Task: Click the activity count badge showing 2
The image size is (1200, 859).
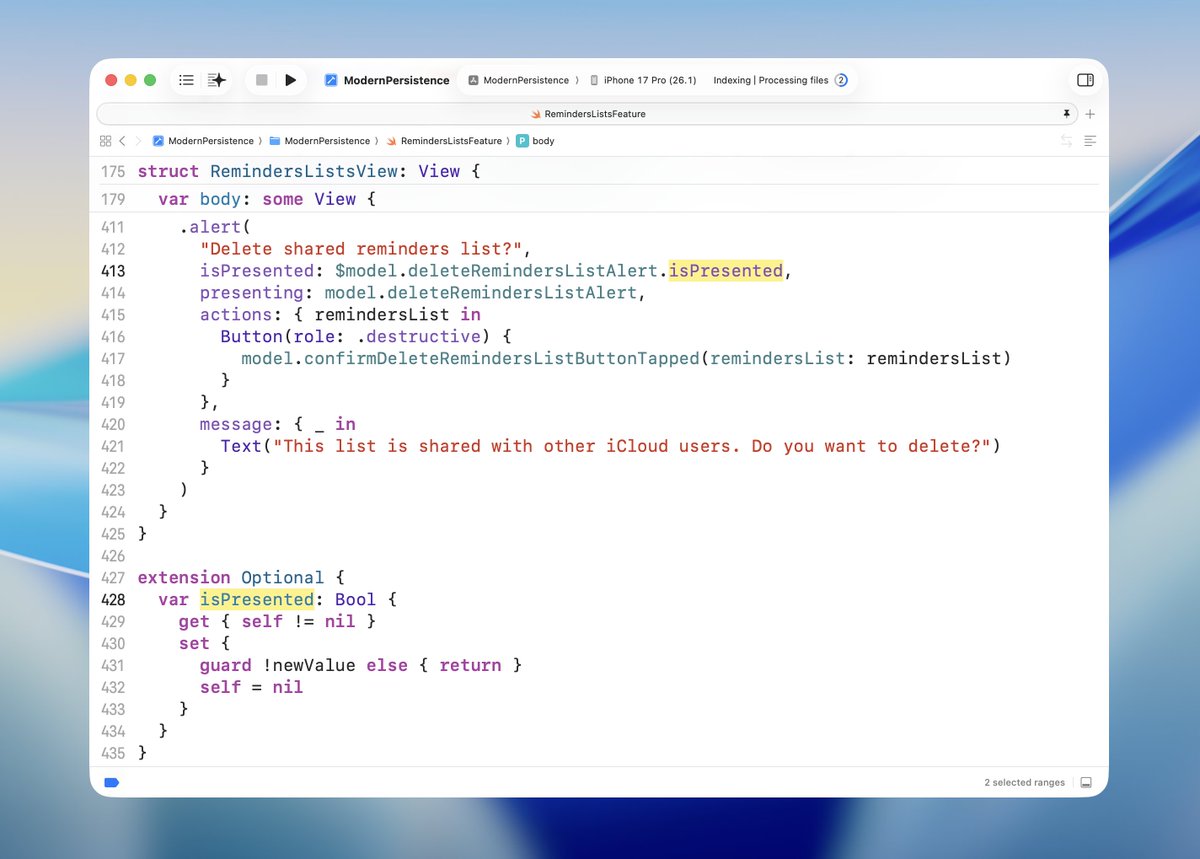Action: tap(841, 80)
